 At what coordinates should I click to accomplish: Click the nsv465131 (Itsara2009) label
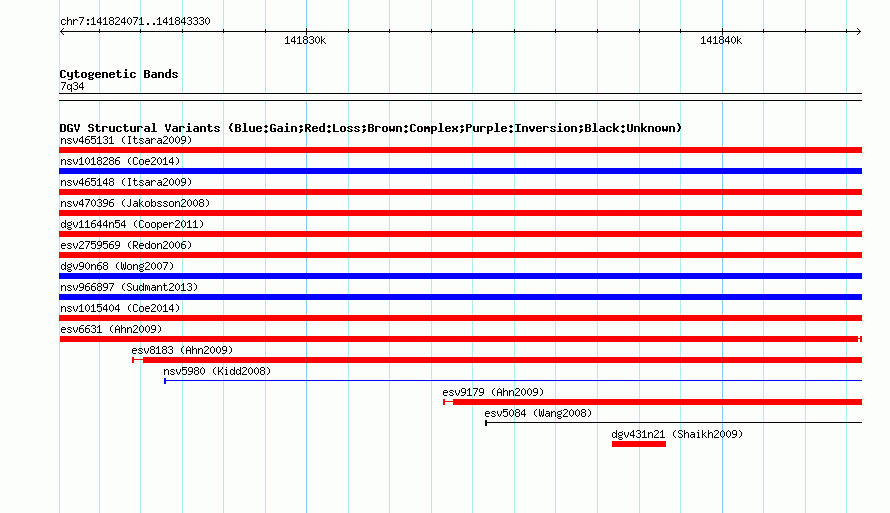(x=126, y=140)
